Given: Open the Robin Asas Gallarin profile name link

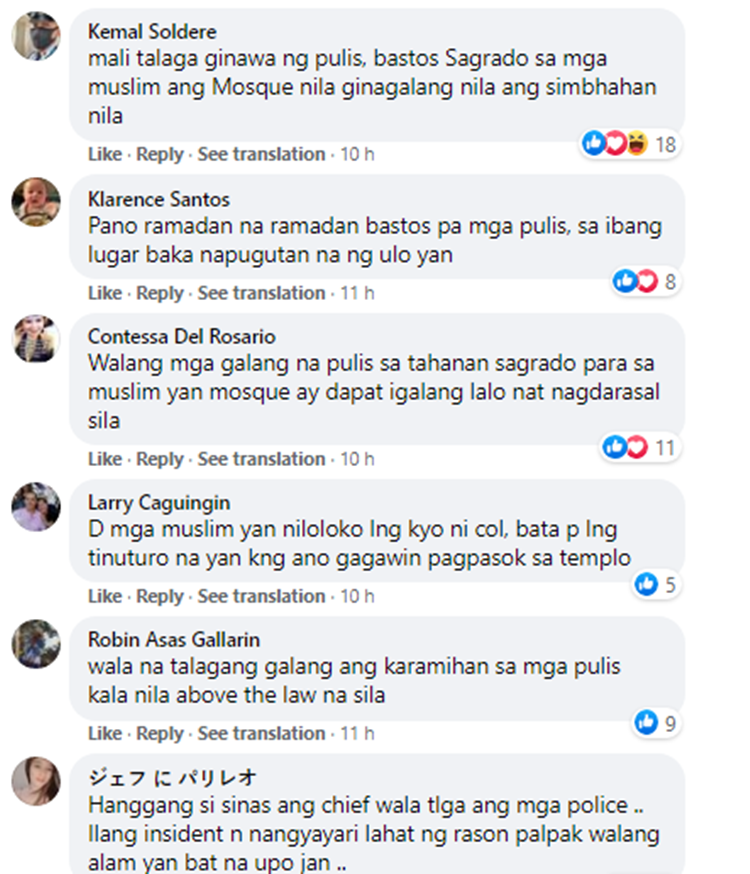Looking at the screenshot, I should [x=174, y=639].
